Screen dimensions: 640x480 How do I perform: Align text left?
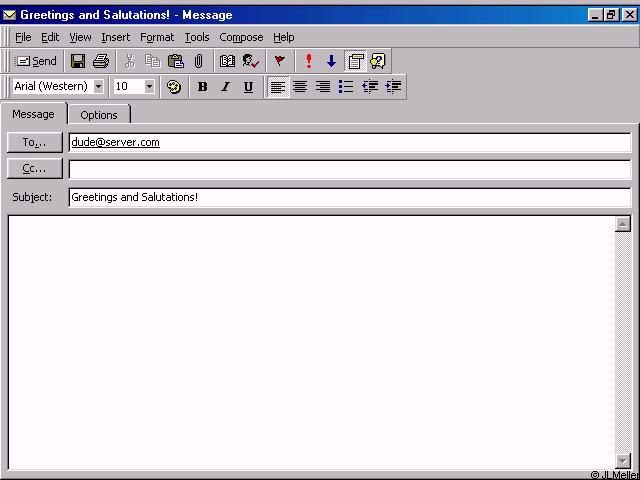click(x=278, y=87)
